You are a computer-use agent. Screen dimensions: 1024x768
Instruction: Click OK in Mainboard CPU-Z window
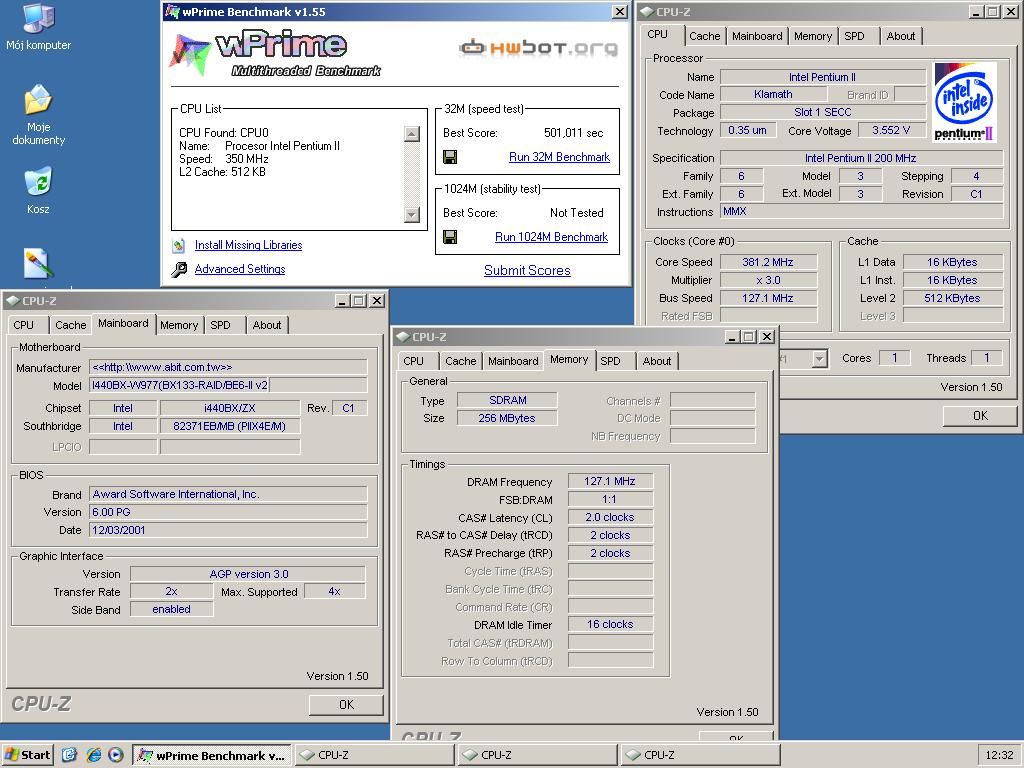[x=346, y=705]
